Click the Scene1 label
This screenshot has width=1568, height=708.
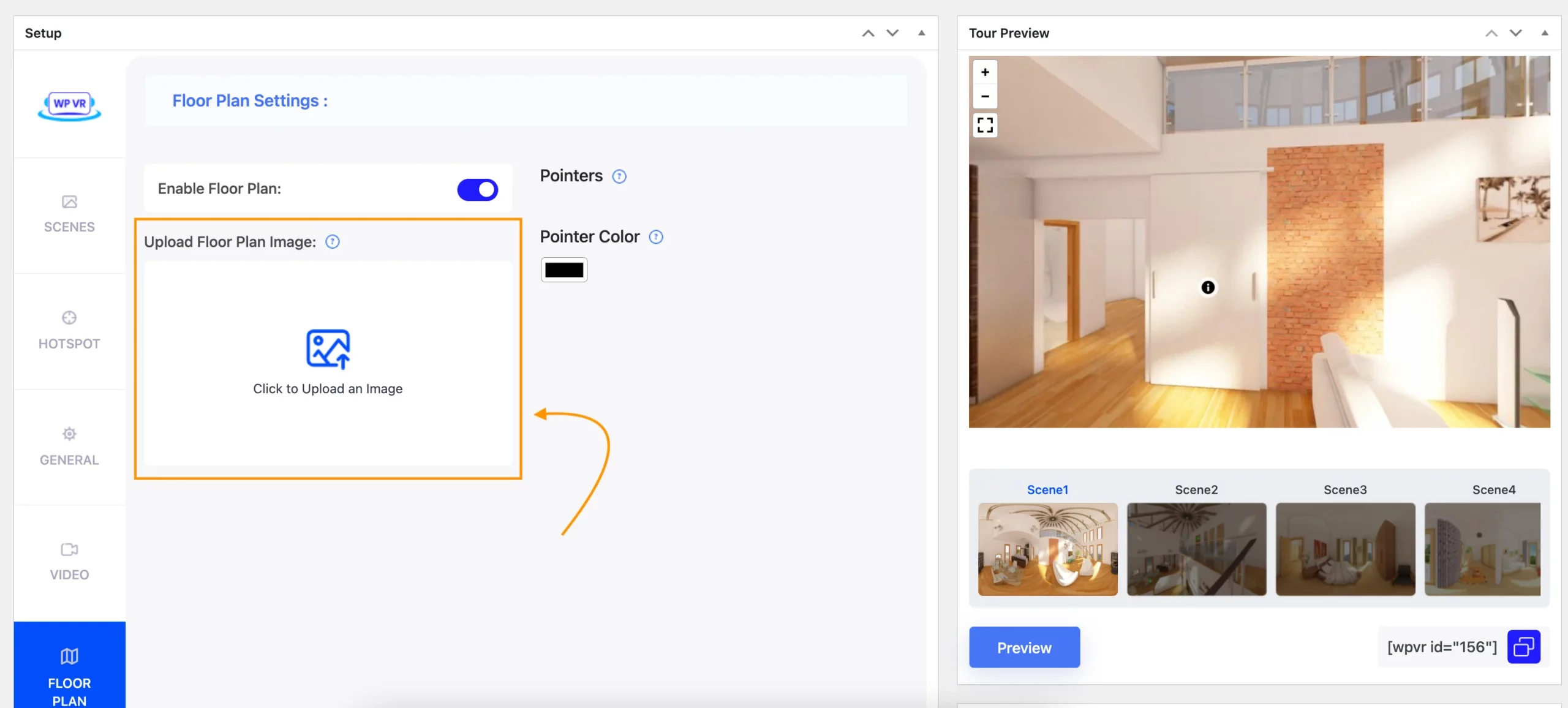click(1047, 490)
